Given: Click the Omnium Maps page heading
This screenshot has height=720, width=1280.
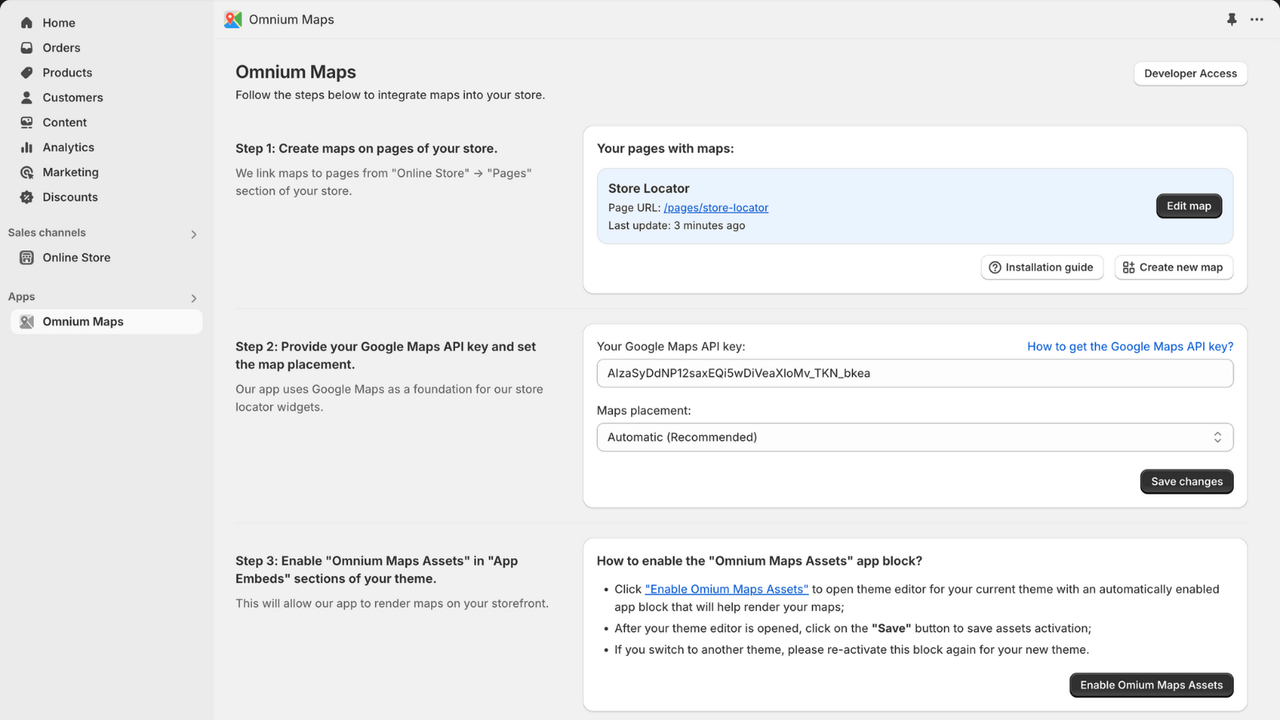Looking at the screenshot, I should 296,72.
